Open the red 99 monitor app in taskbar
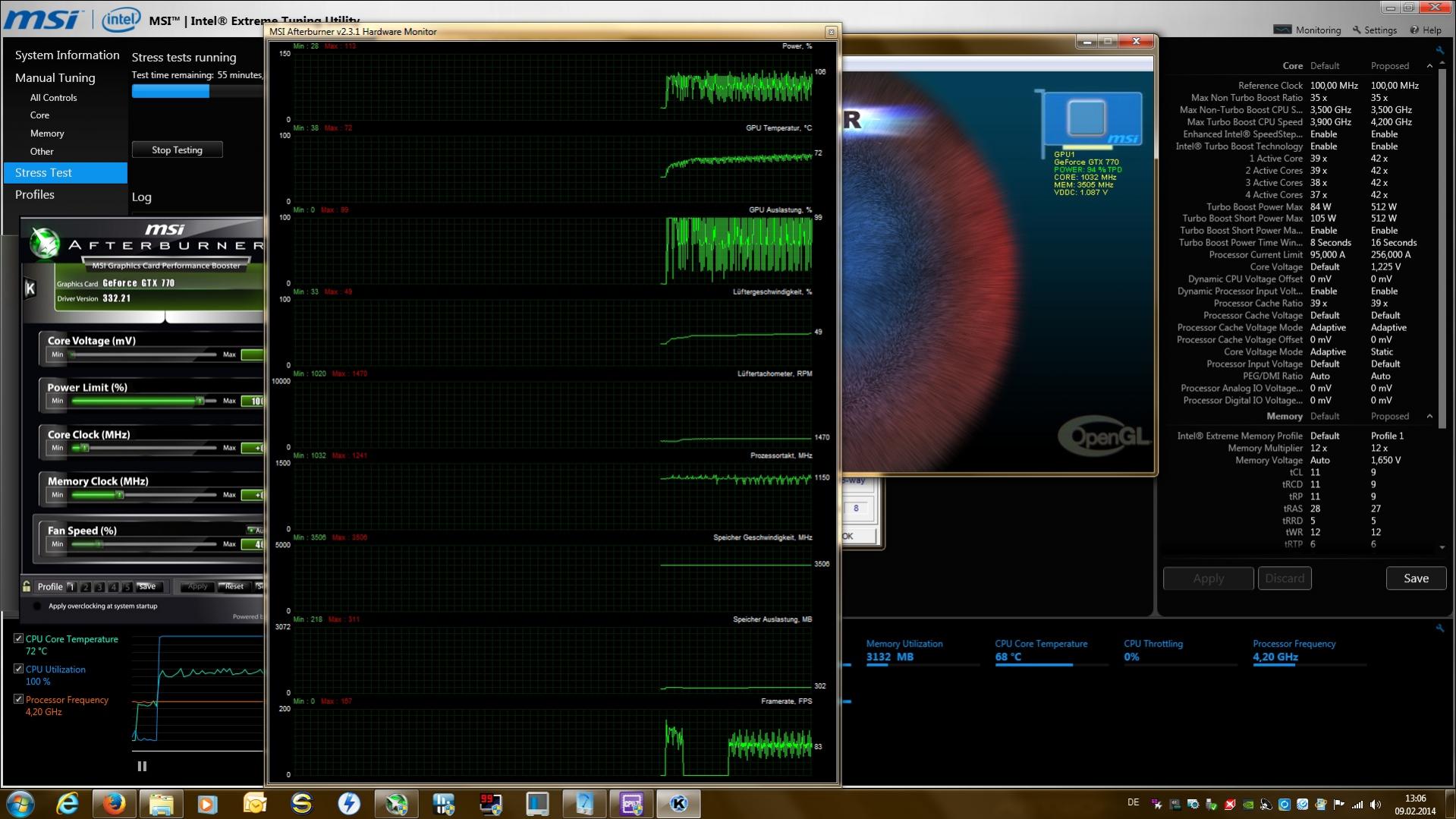The image size is (1456, 819). [x=490, y=803]
